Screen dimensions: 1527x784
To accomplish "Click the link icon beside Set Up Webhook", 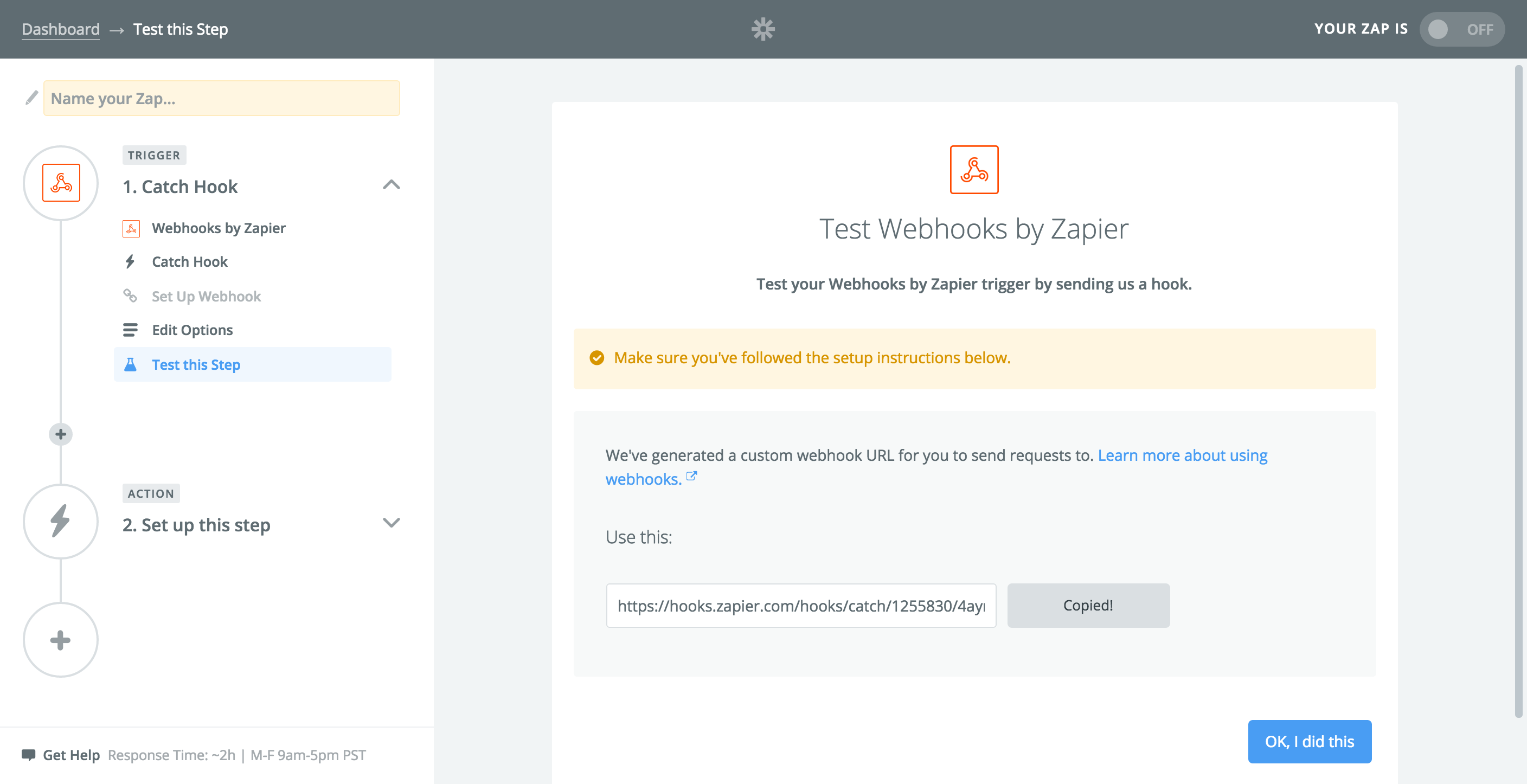I will coord(130,295).
